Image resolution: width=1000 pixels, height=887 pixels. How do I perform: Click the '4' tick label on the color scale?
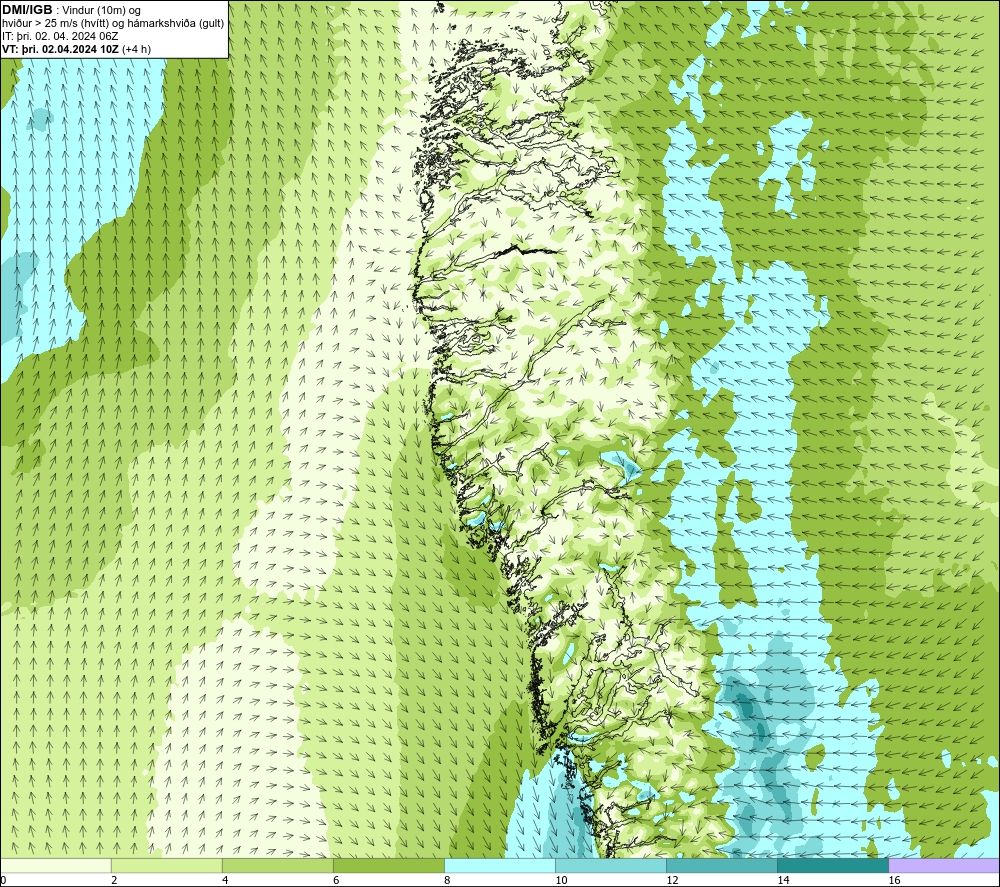click(x=225, y=880)
